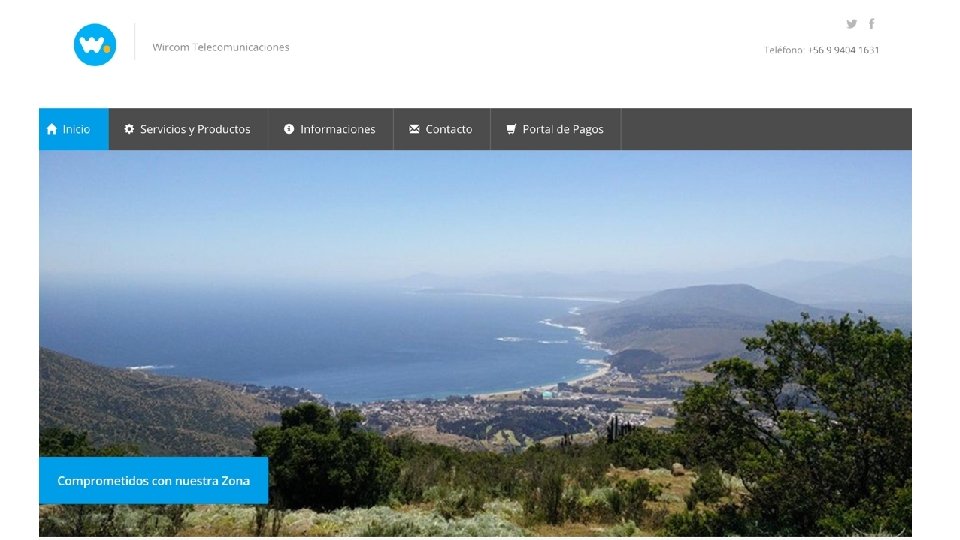
Task: Click the coastal bay banner photo
Action: 475,343
